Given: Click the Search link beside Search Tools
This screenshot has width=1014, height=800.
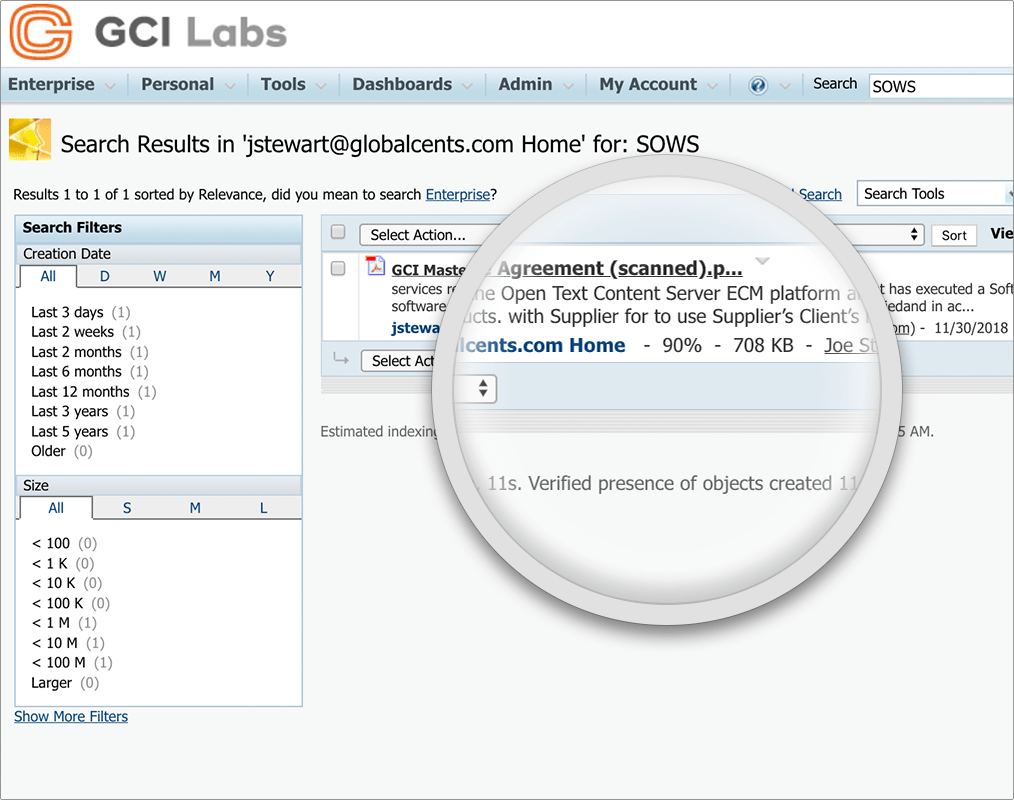Looking at the screenshot, I should tap(820, 195).
